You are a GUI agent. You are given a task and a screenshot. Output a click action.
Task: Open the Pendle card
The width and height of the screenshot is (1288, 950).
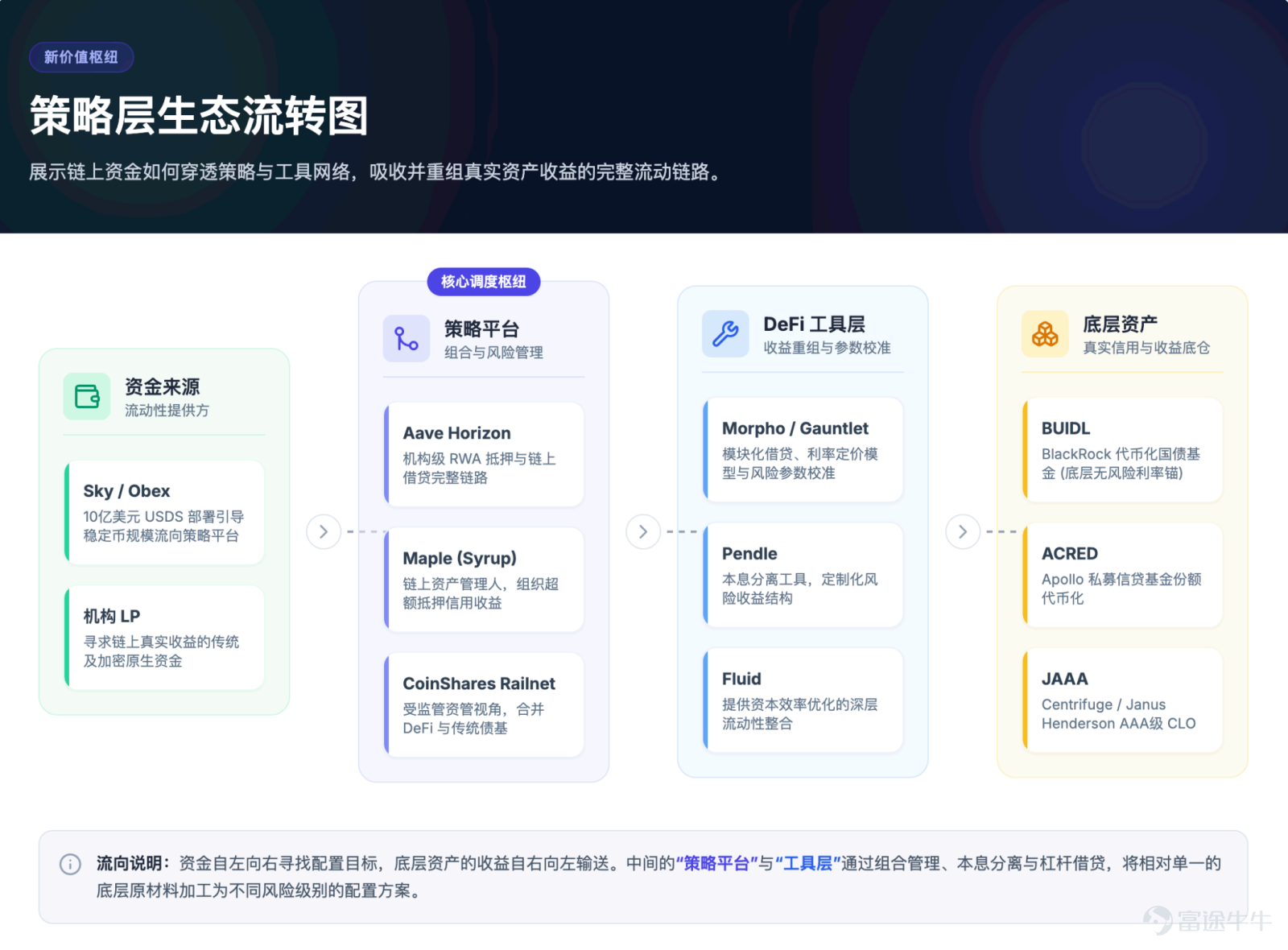pyautogui.click(x=803, y=575)
